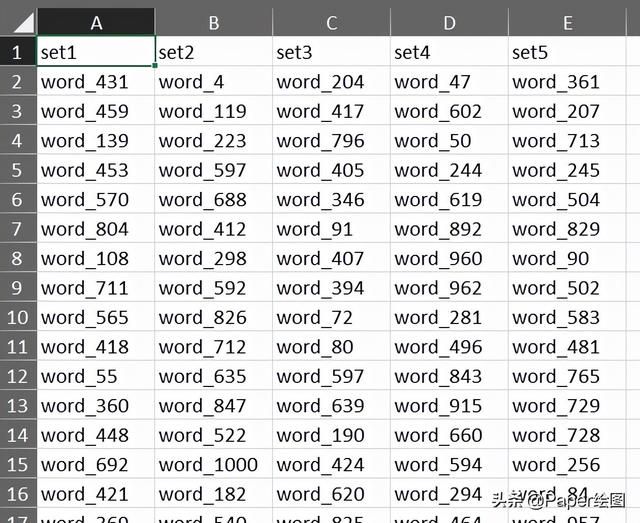Viewport: 640px width, 523px height.
Task: Select cell word_711
Action: 96,287
